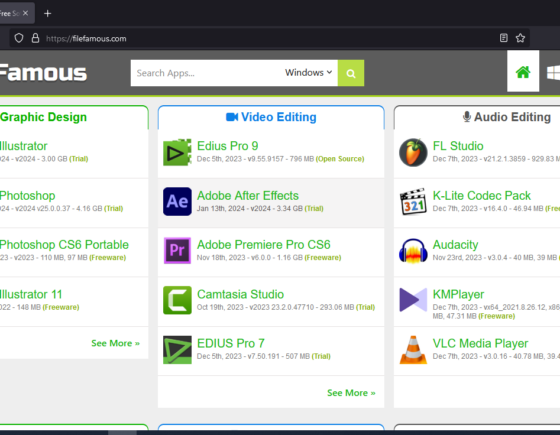Open the Photoshop CS6 Portable link
This screenshot has width=560, height=435.
point(64,245)
